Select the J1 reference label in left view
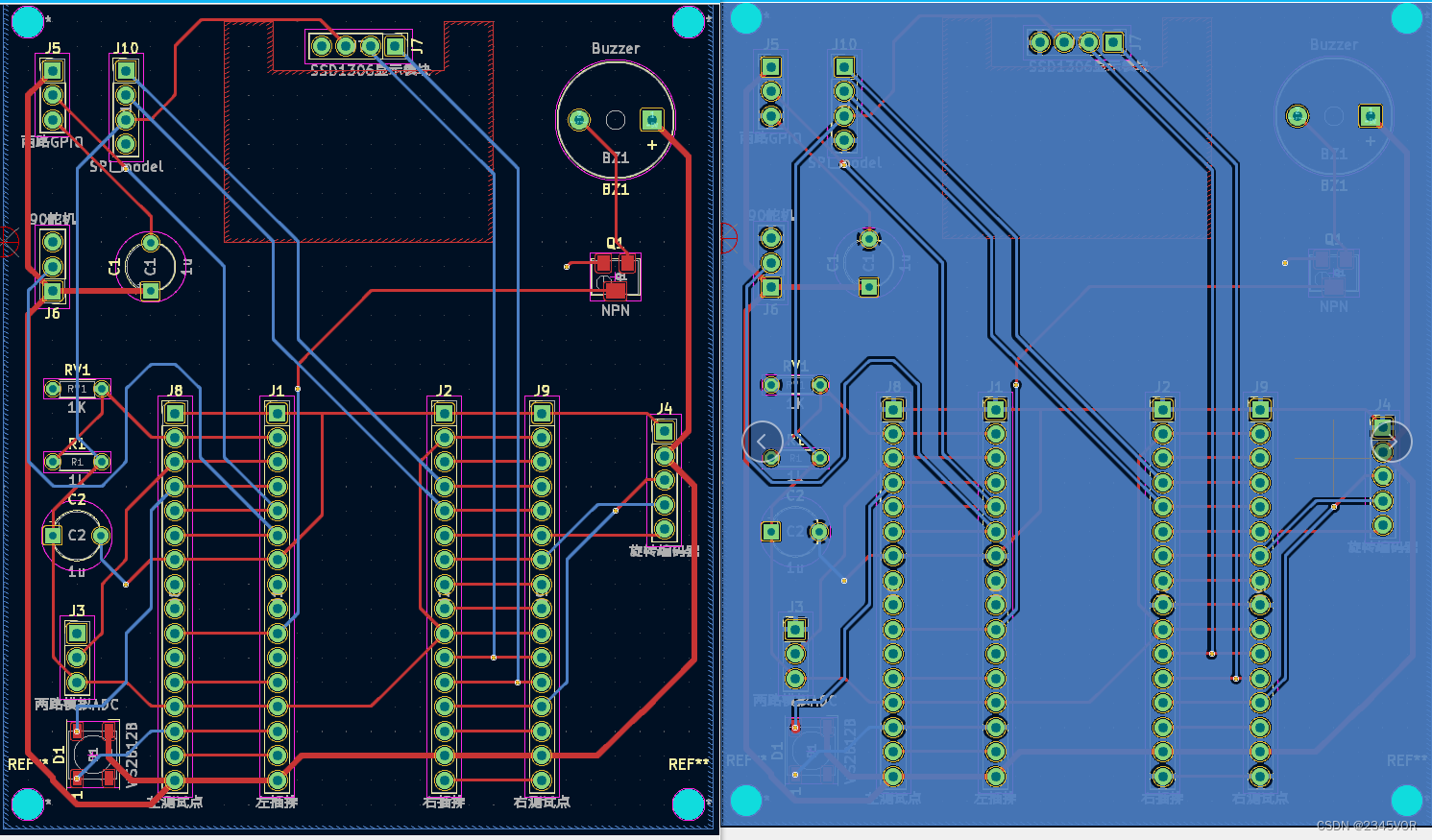This screenshot has width=1432, height=840. (277, 391)
